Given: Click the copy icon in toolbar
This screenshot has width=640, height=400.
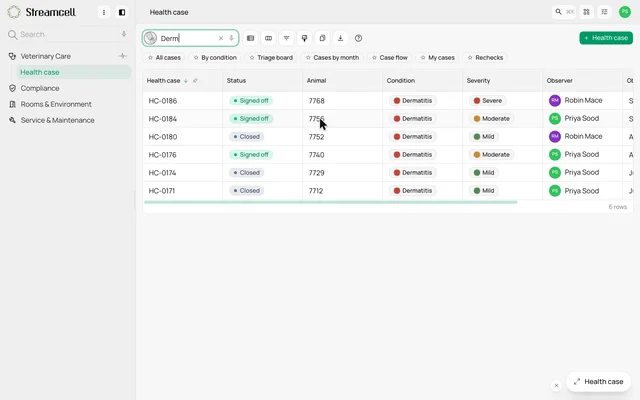Looking at the screenshot, I should coord(322,38).
